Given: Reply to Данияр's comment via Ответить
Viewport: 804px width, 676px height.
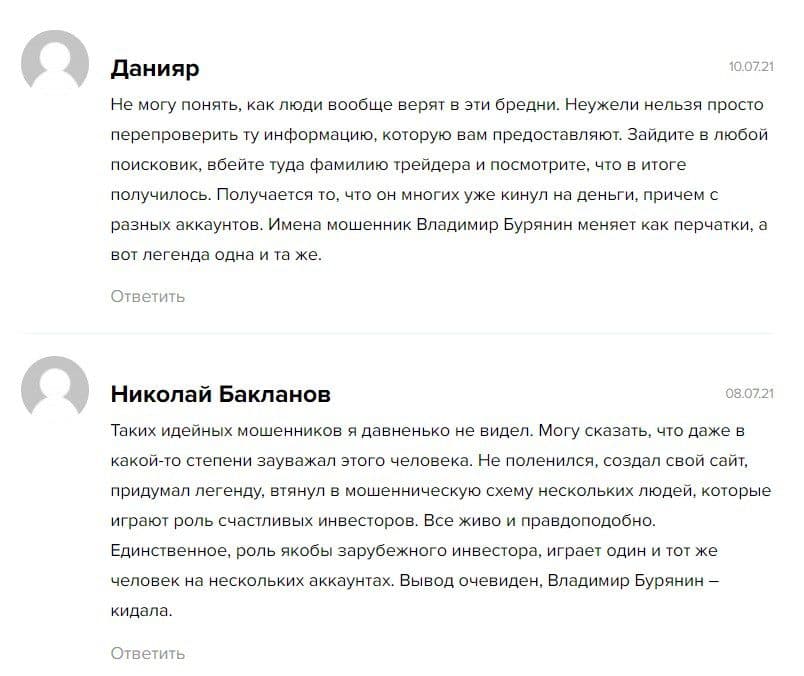Looking at the screenshot, I should [148, 296].
